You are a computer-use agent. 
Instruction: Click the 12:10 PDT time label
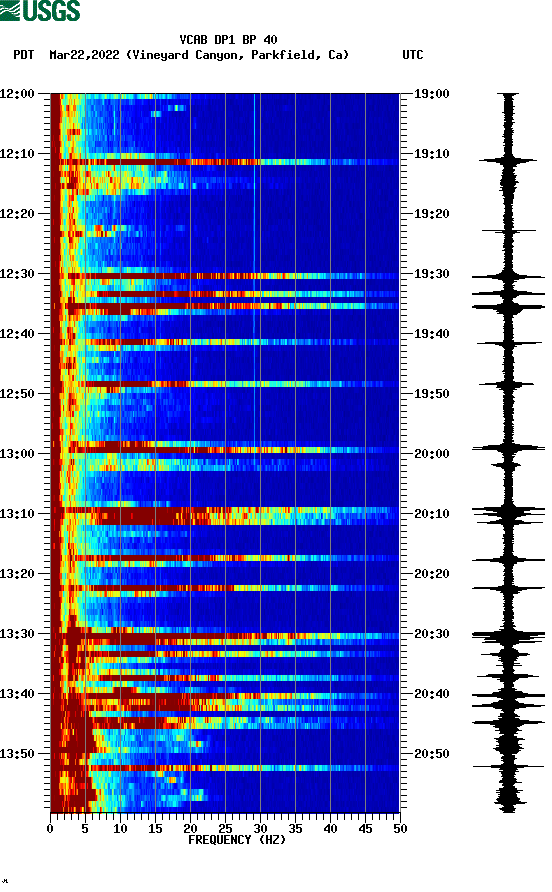17,154
